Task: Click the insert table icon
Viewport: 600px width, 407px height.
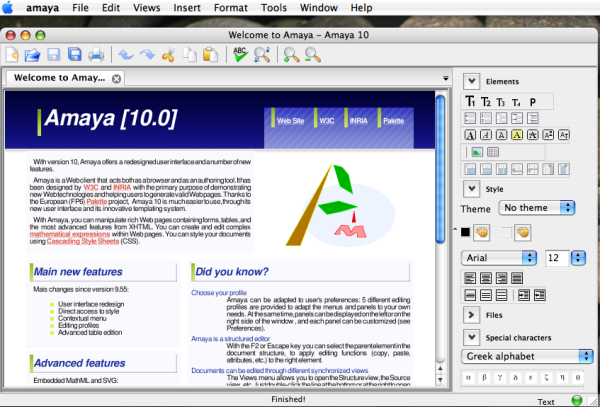Action: point(493,152)
